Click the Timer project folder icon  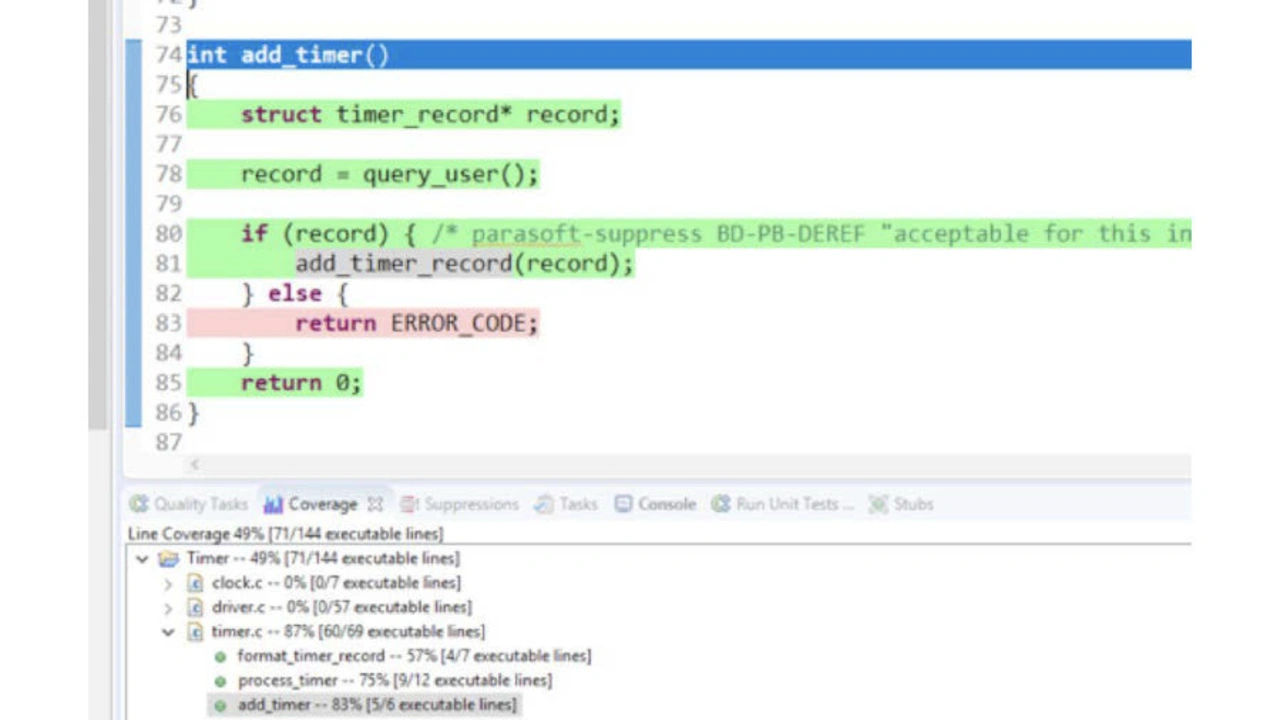169,559
